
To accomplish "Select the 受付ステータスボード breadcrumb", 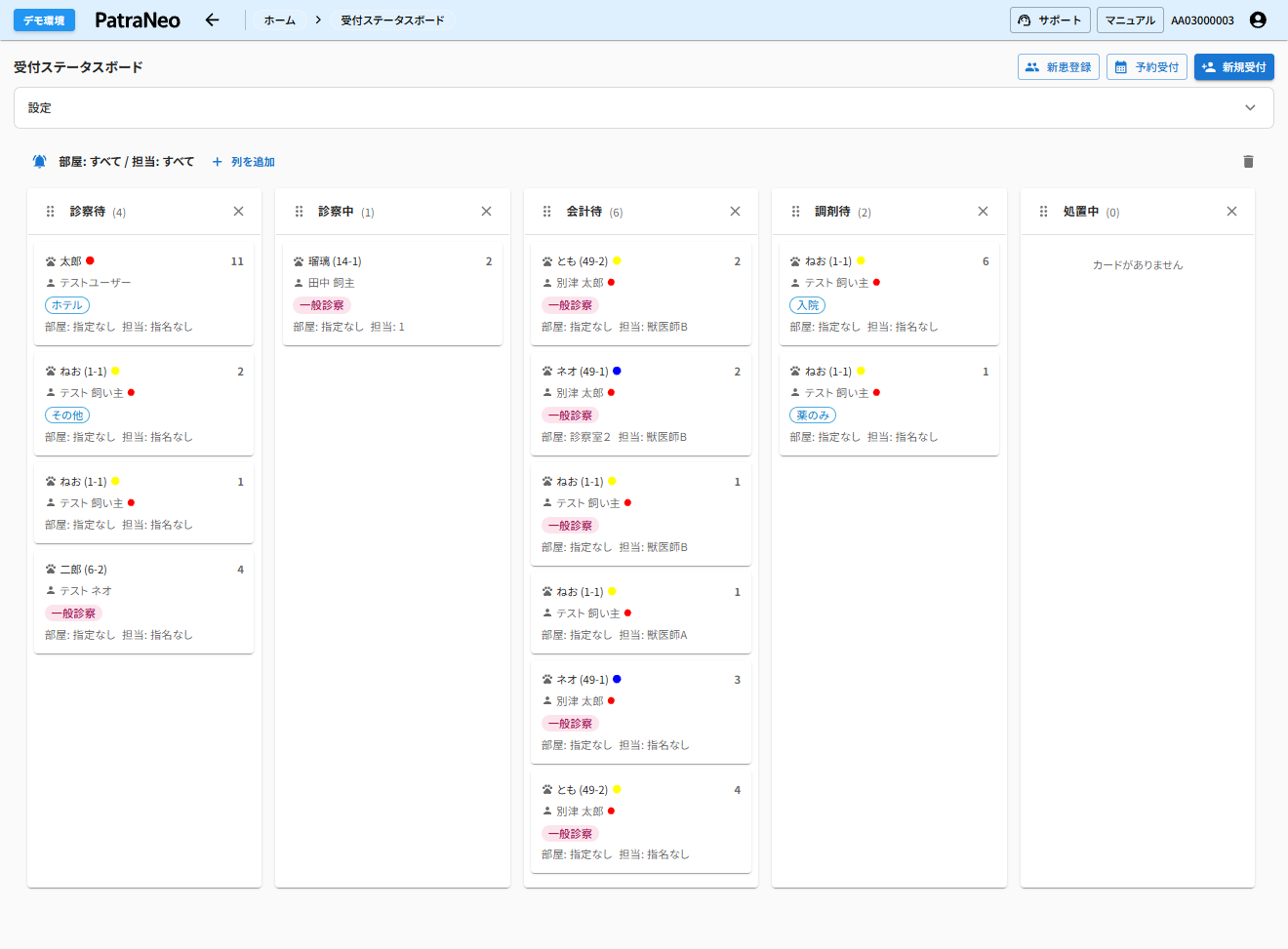I will coord(392,20).
